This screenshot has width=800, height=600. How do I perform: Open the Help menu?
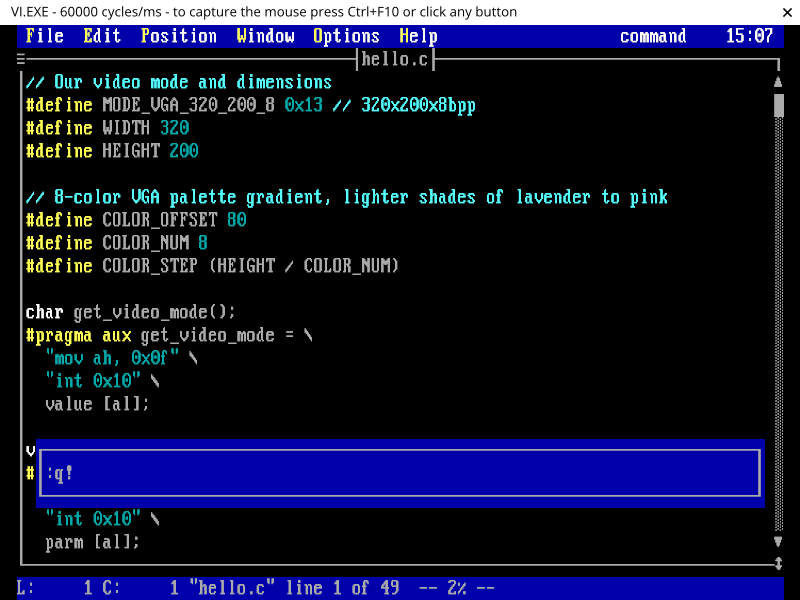click(418, 36)
